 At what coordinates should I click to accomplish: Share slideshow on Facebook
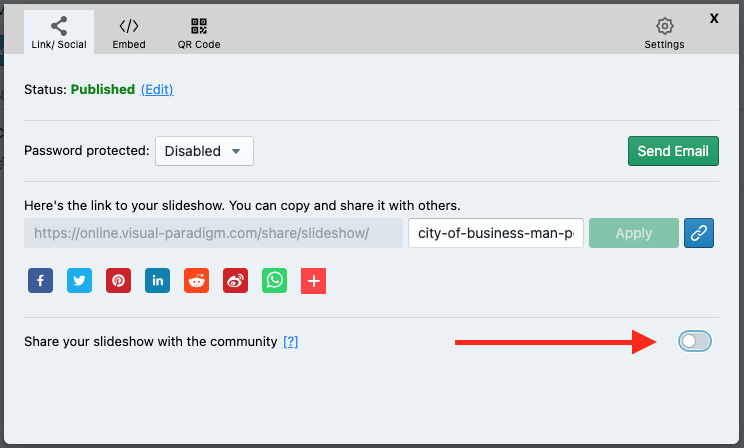tap(40, 281)
